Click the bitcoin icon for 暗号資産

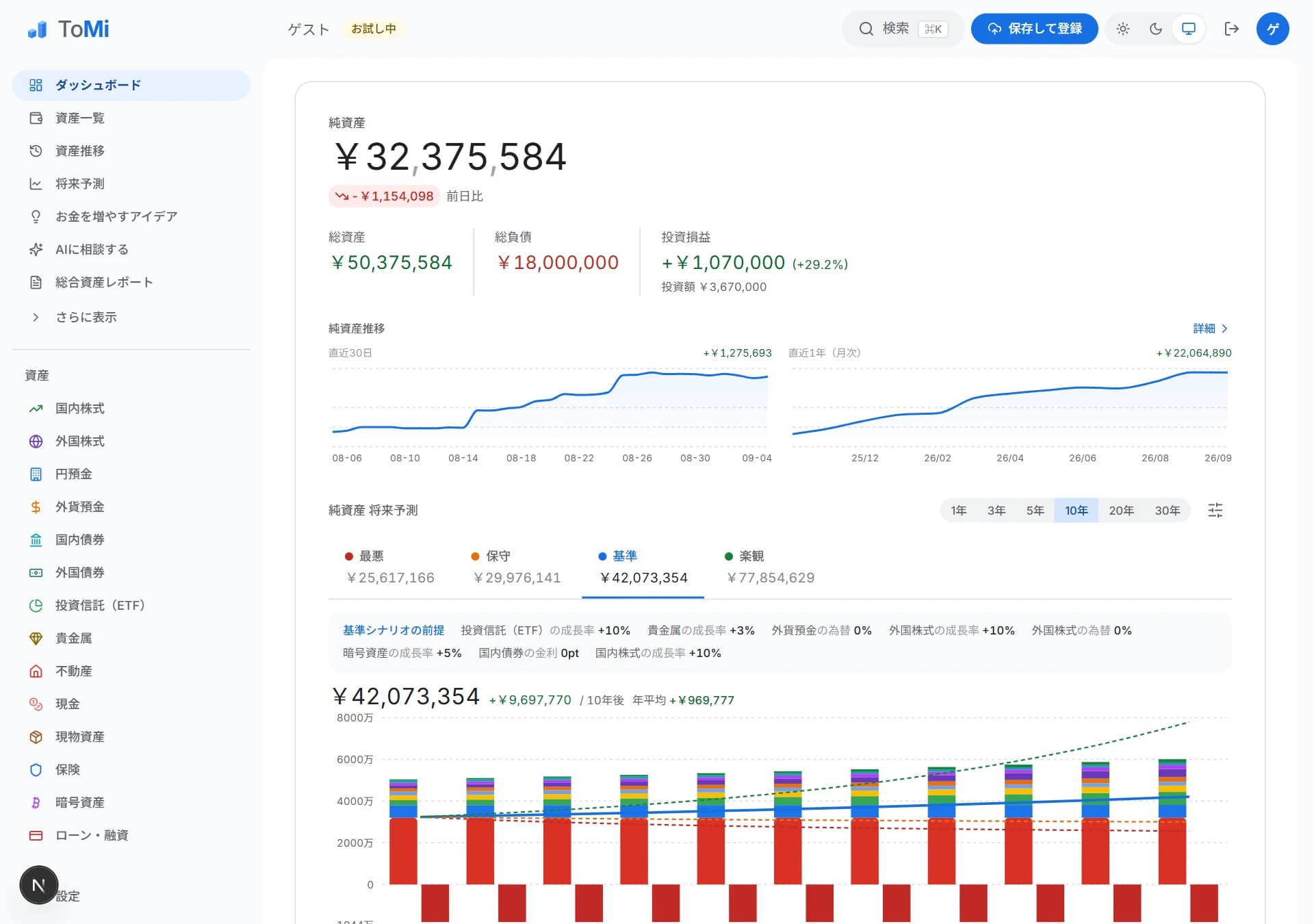[36, 803]
